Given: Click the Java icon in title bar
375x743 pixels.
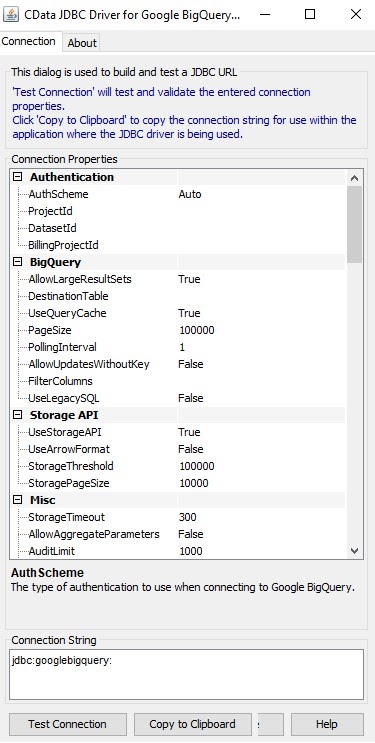Looking at the screenshot, I should tap(11, 14).
